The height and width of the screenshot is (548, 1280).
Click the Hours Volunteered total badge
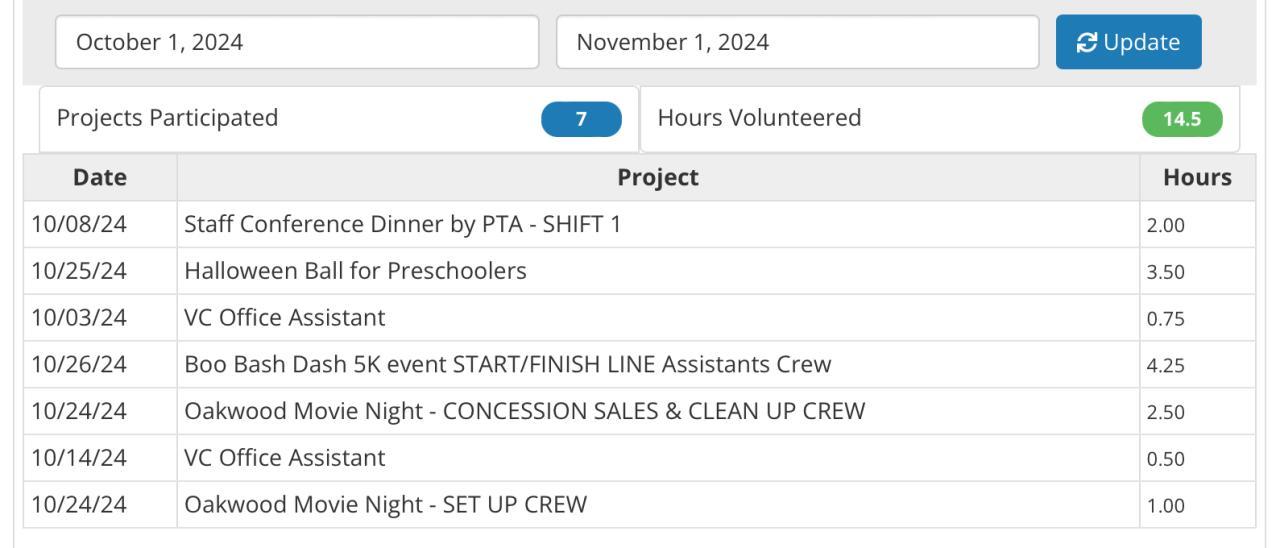coord(1183,119)
